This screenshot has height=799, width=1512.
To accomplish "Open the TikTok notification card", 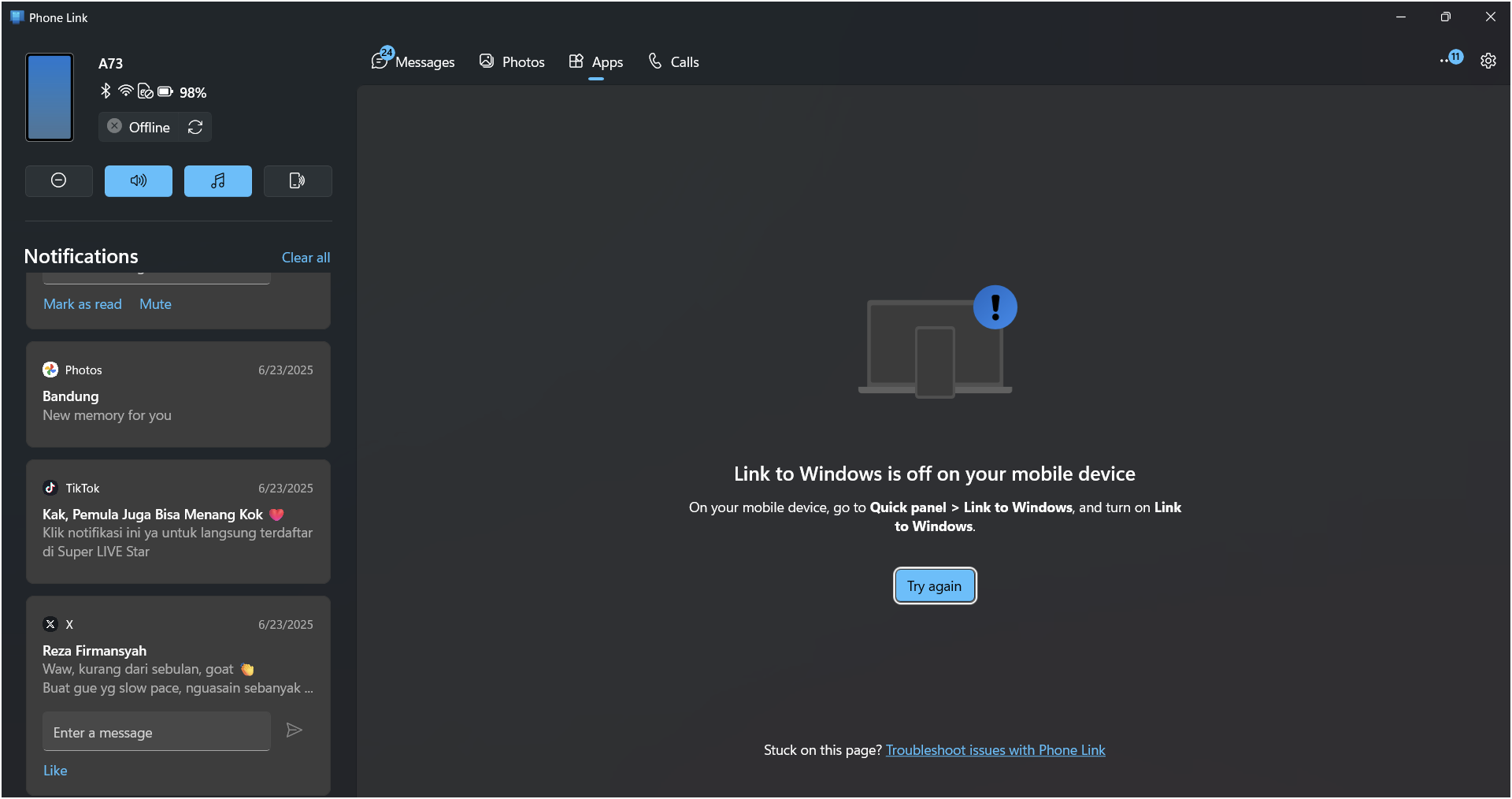I will [x=178, y=521].
